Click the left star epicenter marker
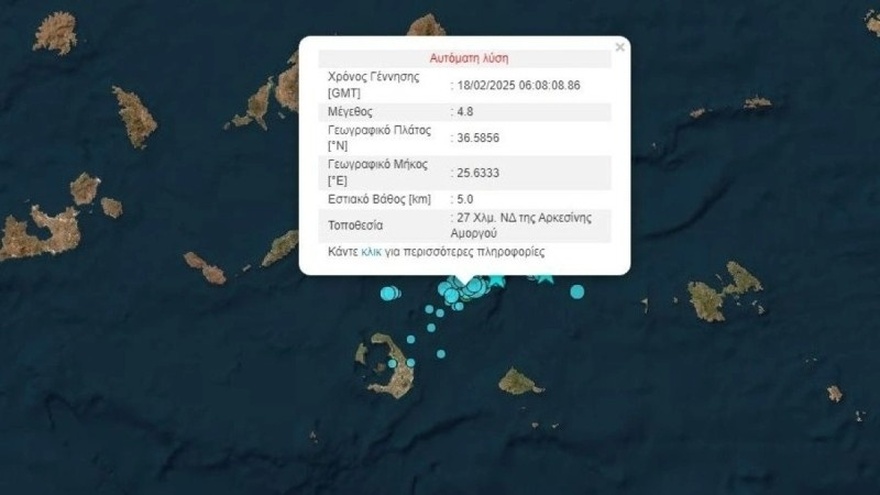The width and height of the screenshot is (880, 495). tap(497, 281)
